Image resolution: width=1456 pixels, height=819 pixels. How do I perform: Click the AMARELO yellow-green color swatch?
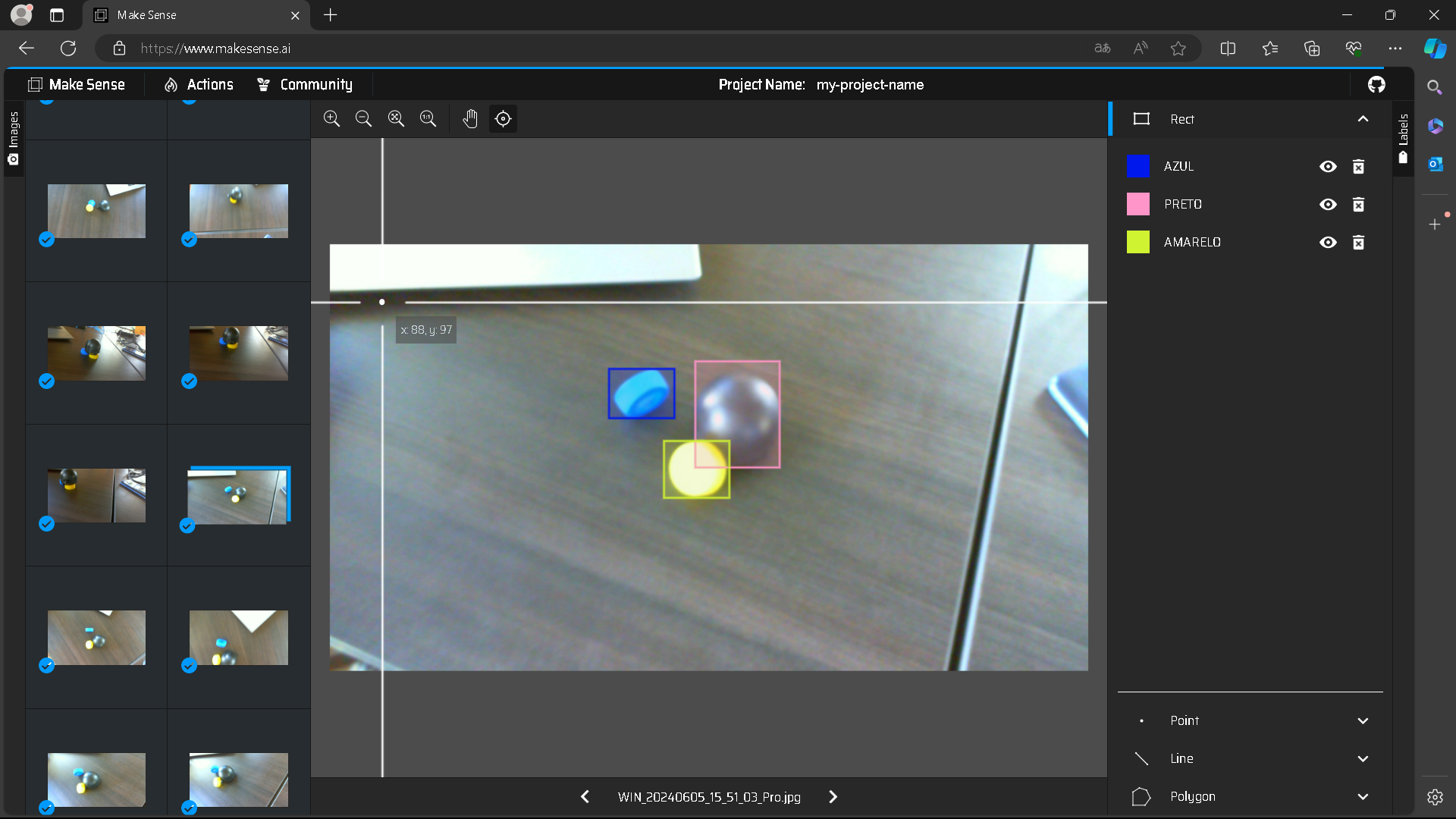pyautogui.click(x=1137, y=242)
